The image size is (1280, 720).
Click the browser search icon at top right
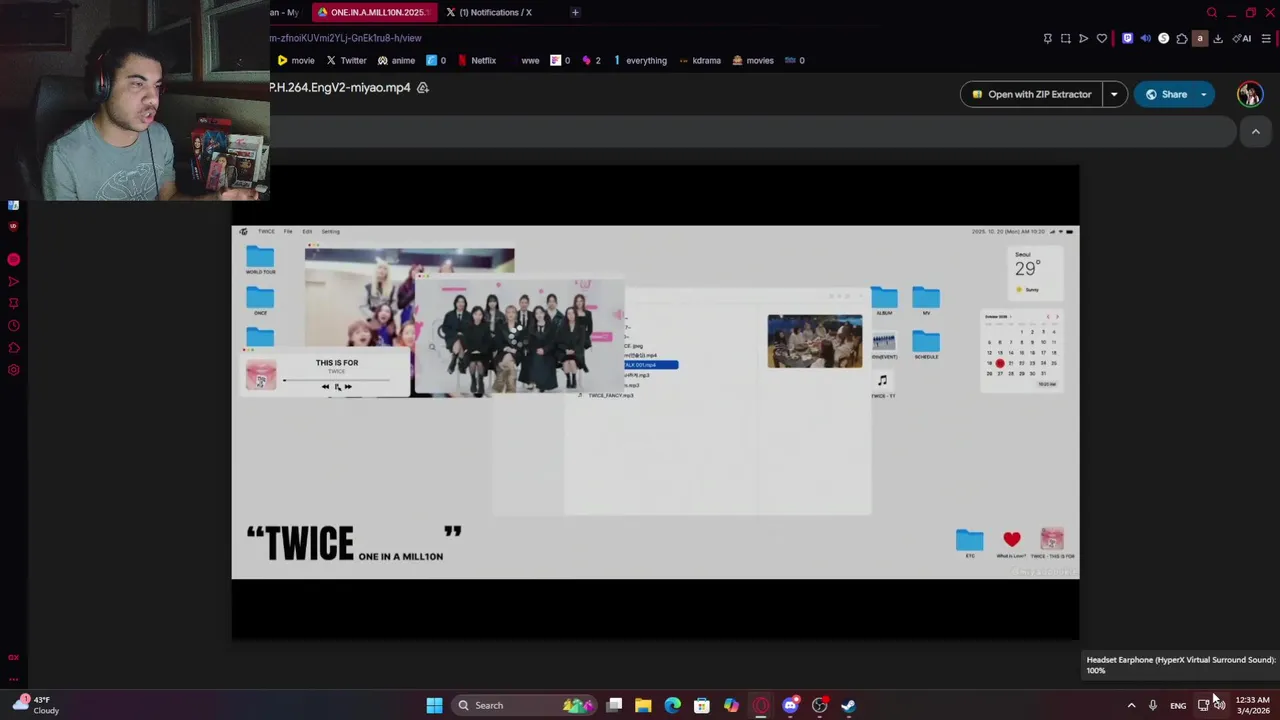[x=1212, y=12]
